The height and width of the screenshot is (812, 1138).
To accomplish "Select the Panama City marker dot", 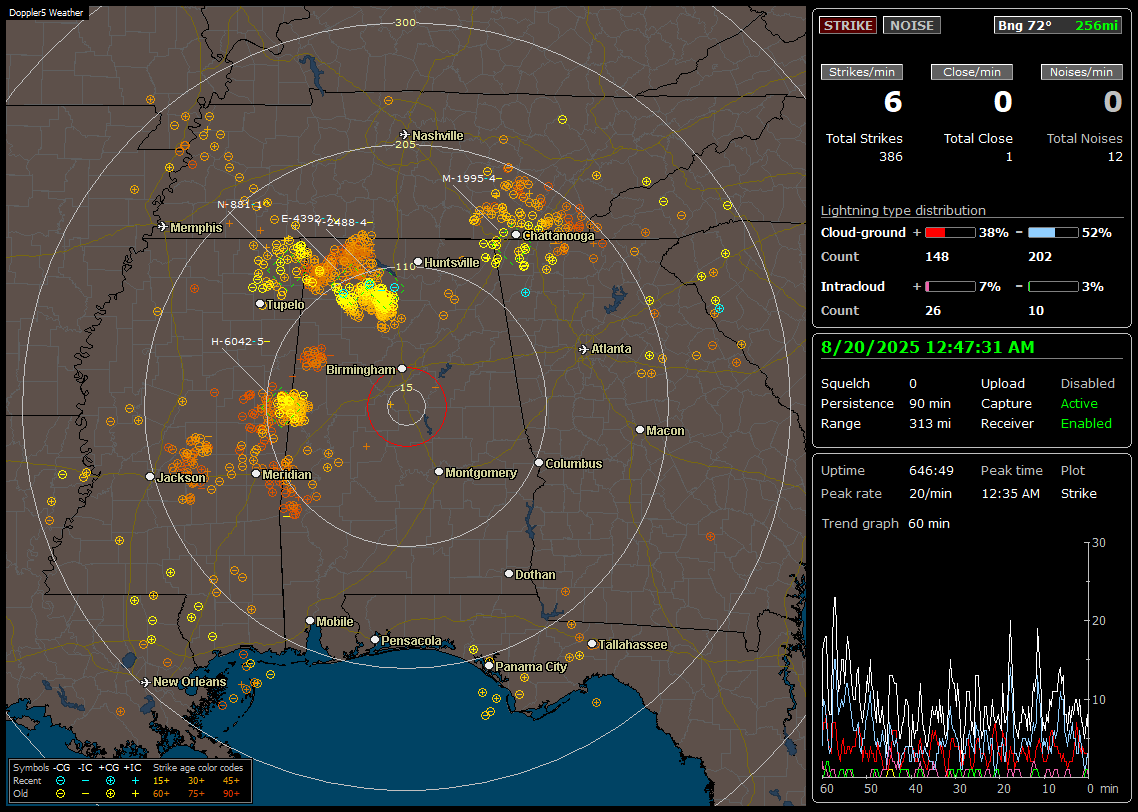I will click(489, 665).
